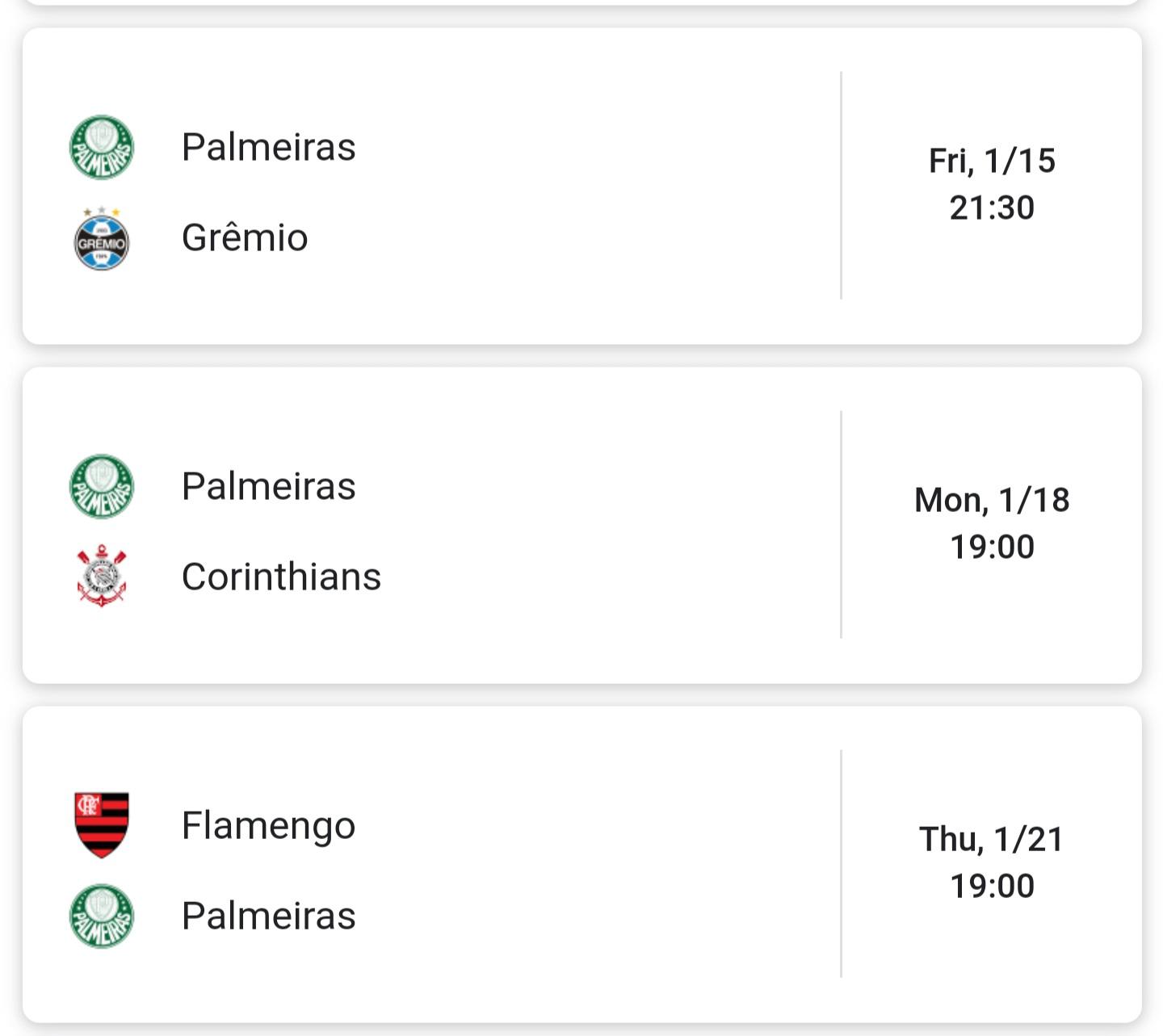The image size is (1163, 1036).
Task: Select the Corinthians team name
Action: pyautogui.click(x=281, y=577)
